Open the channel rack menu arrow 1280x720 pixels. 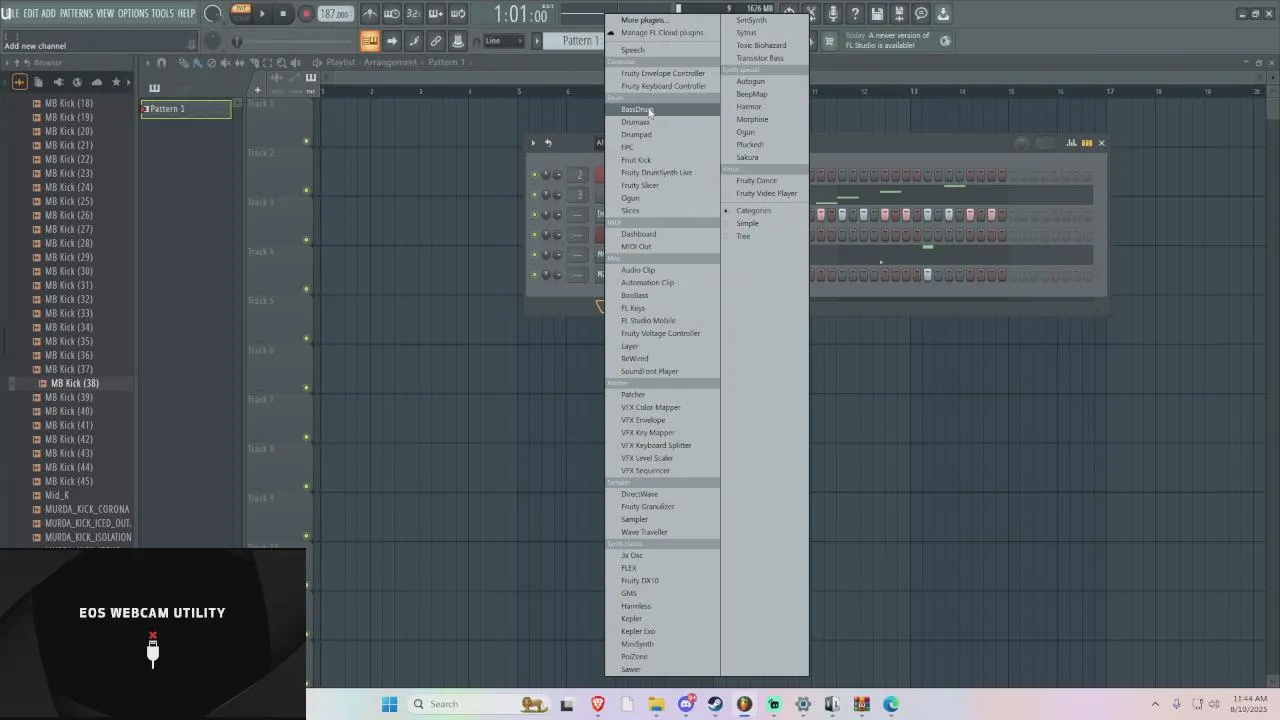(533, 143)
